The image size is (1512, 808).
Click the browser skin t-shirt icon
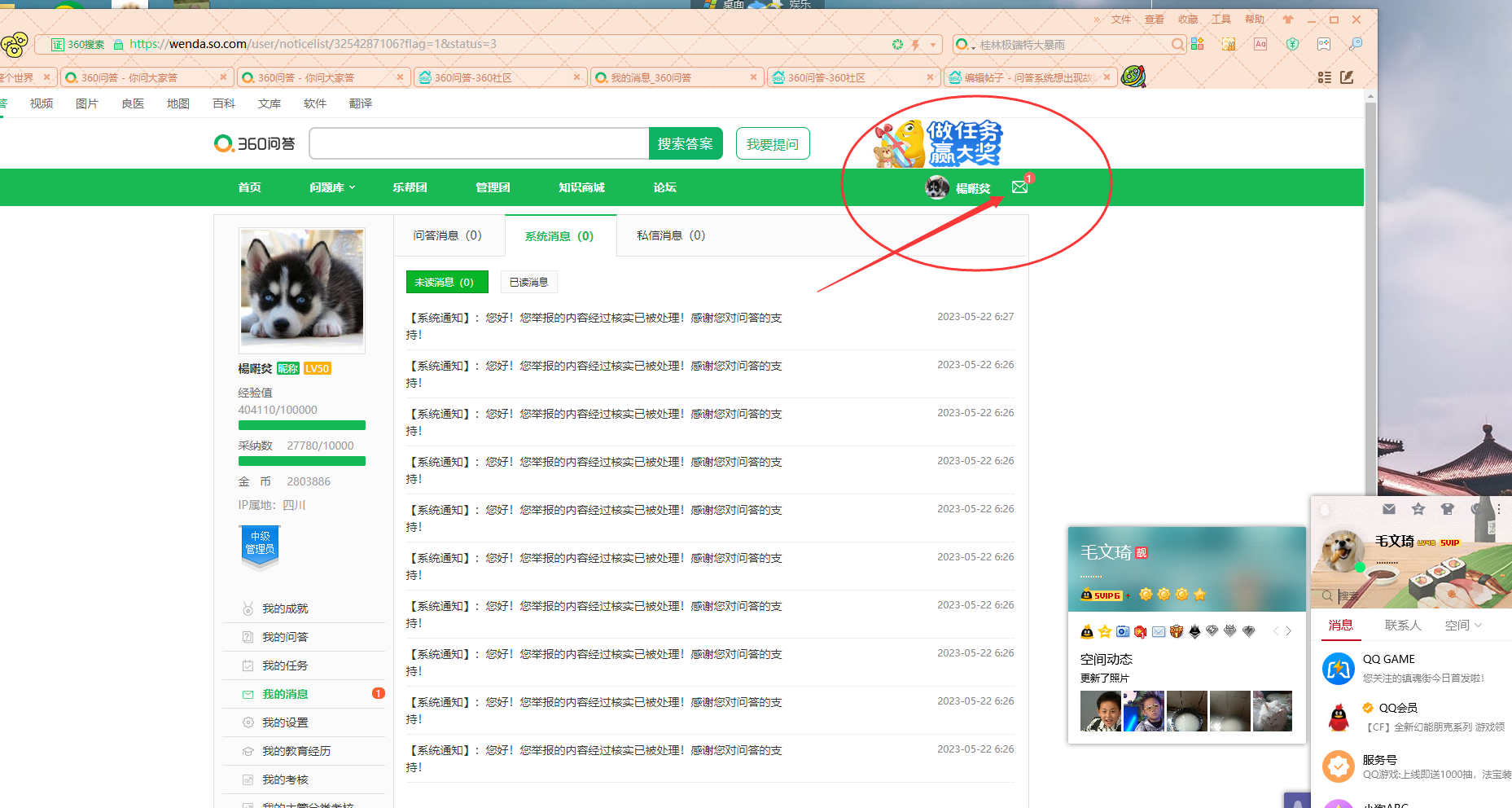point(1287,20)
